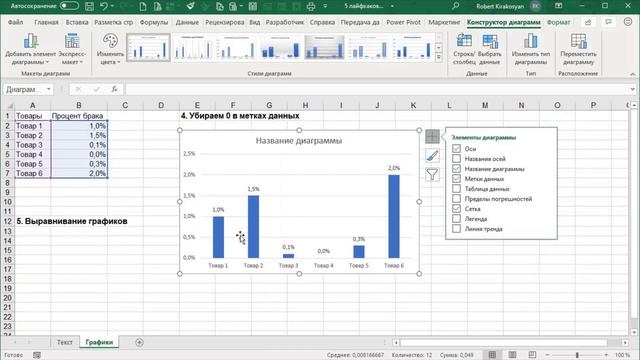Select the Товар 6 bar in chart
This screenshot has height=360, width=640.
[x=394, y=216]
